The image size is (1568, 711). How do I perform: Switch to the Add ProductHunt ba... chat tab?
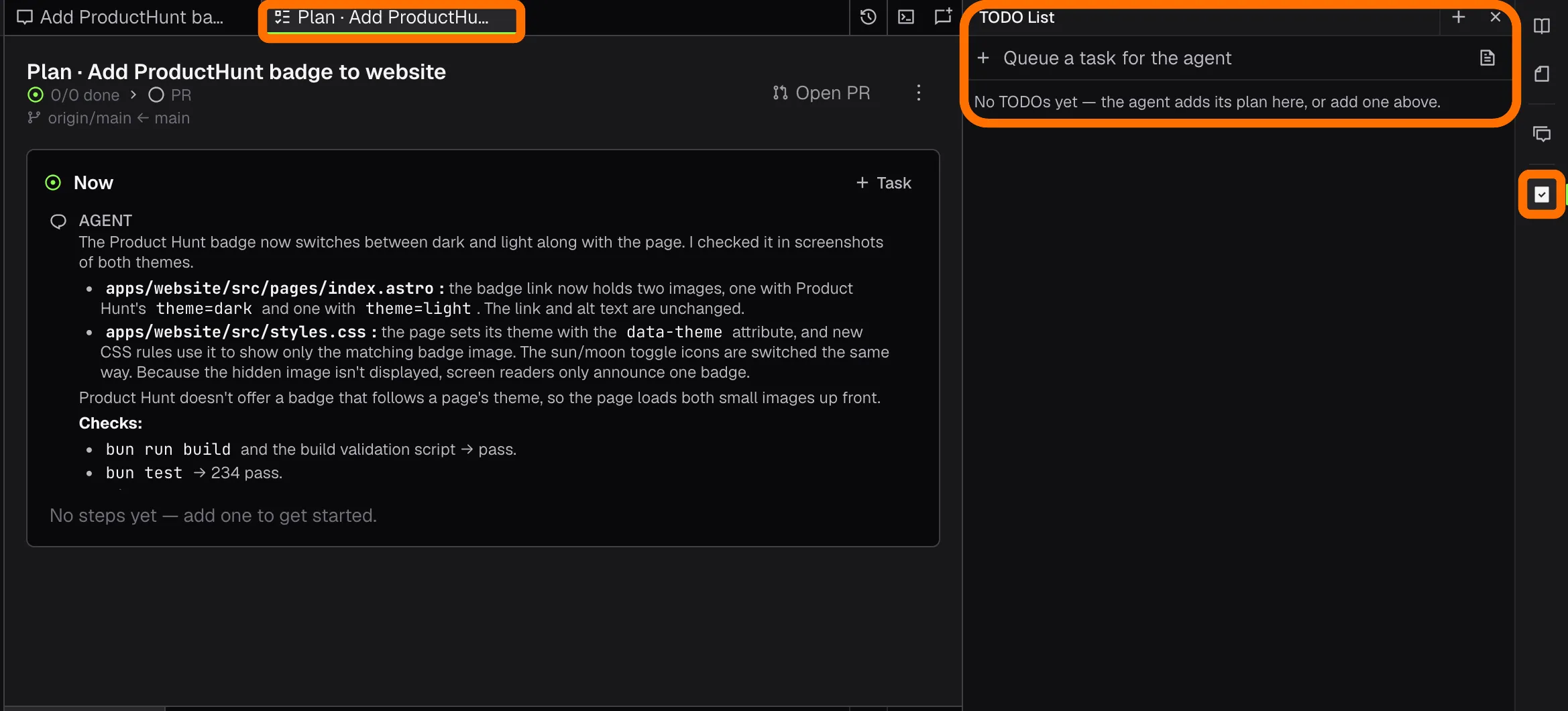(x=121, y=17)
